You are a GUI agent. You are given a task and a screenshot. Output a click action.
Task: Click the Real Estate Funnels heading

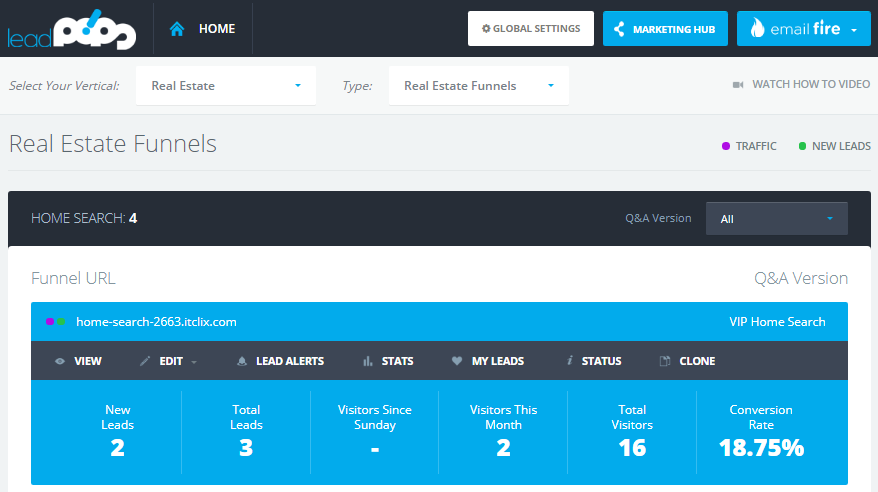coord(113,144)
